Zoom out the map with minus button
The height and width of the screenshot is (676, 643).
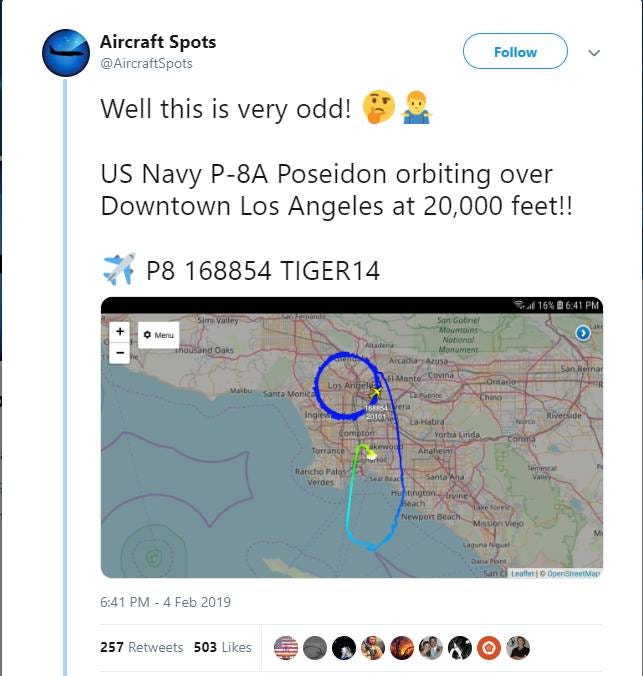120,350
